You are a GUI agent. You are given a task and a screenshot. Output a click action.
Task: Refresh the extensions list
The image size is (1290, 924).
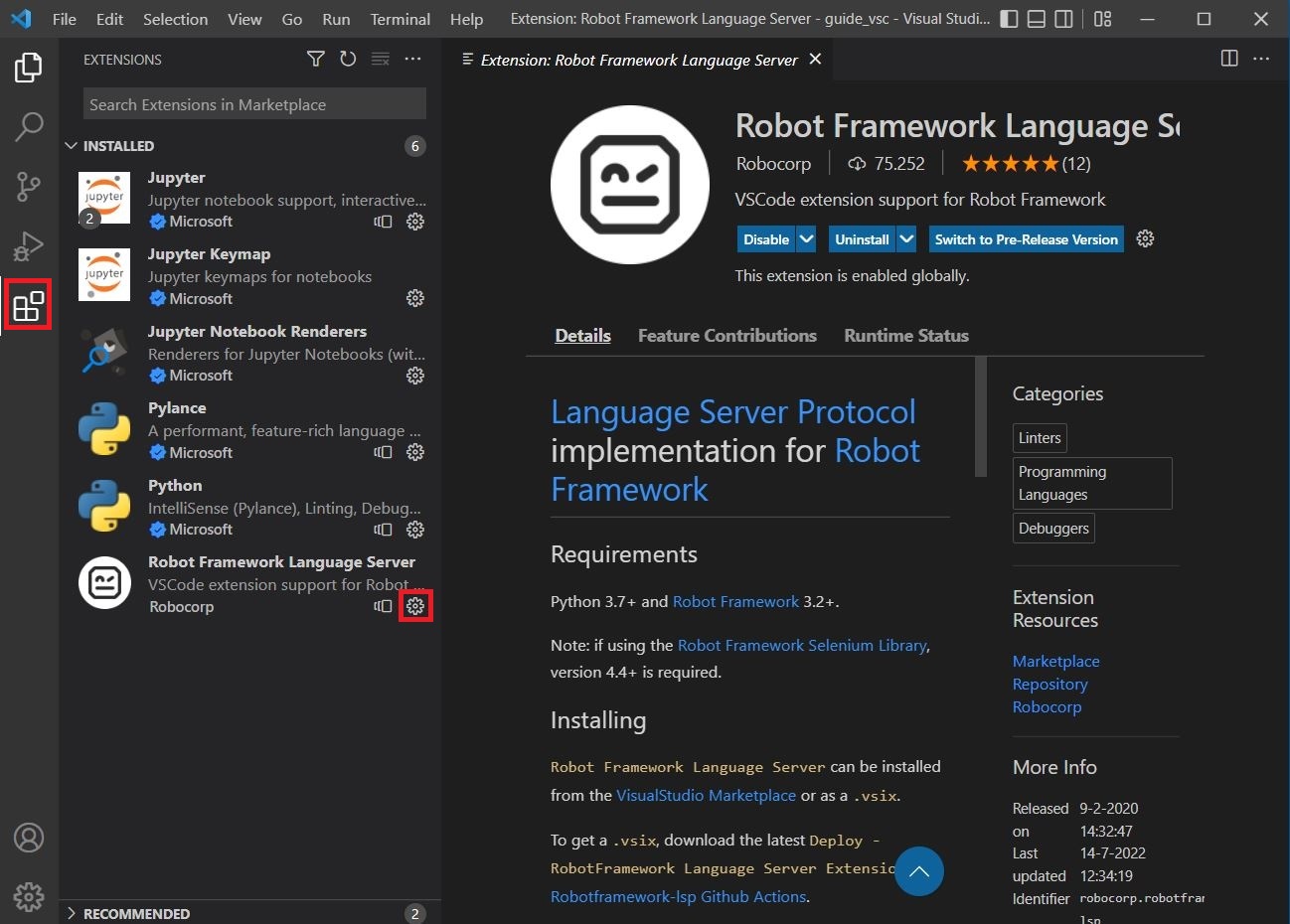(x=348, y=60)
